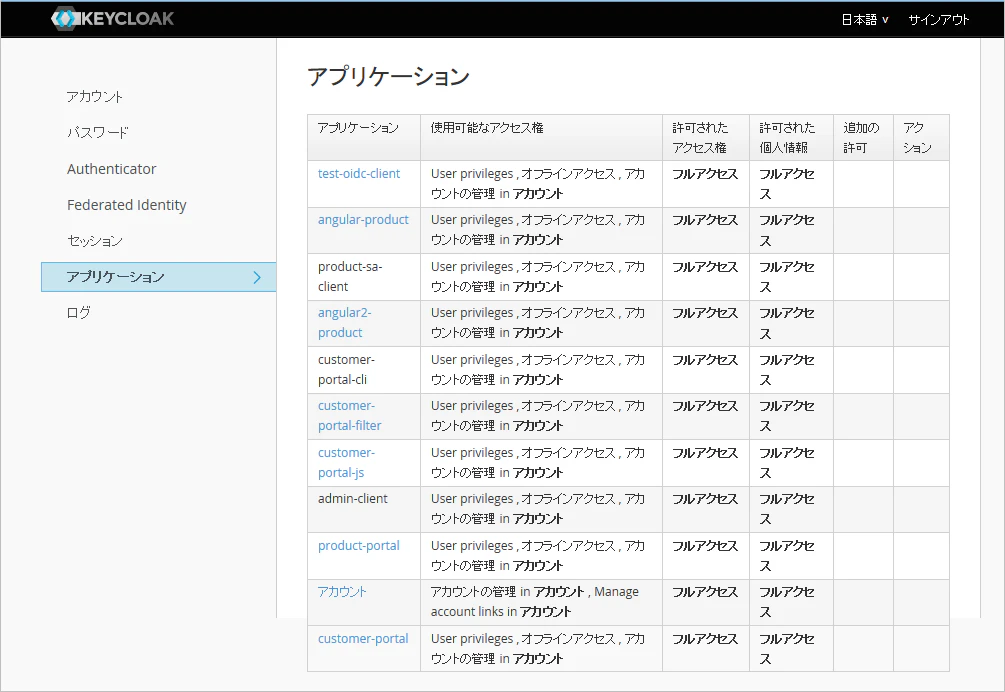Viewport: 1005px width, 692px height.
Task: Open the test-oidc-client application link
Action: [359, 174]
